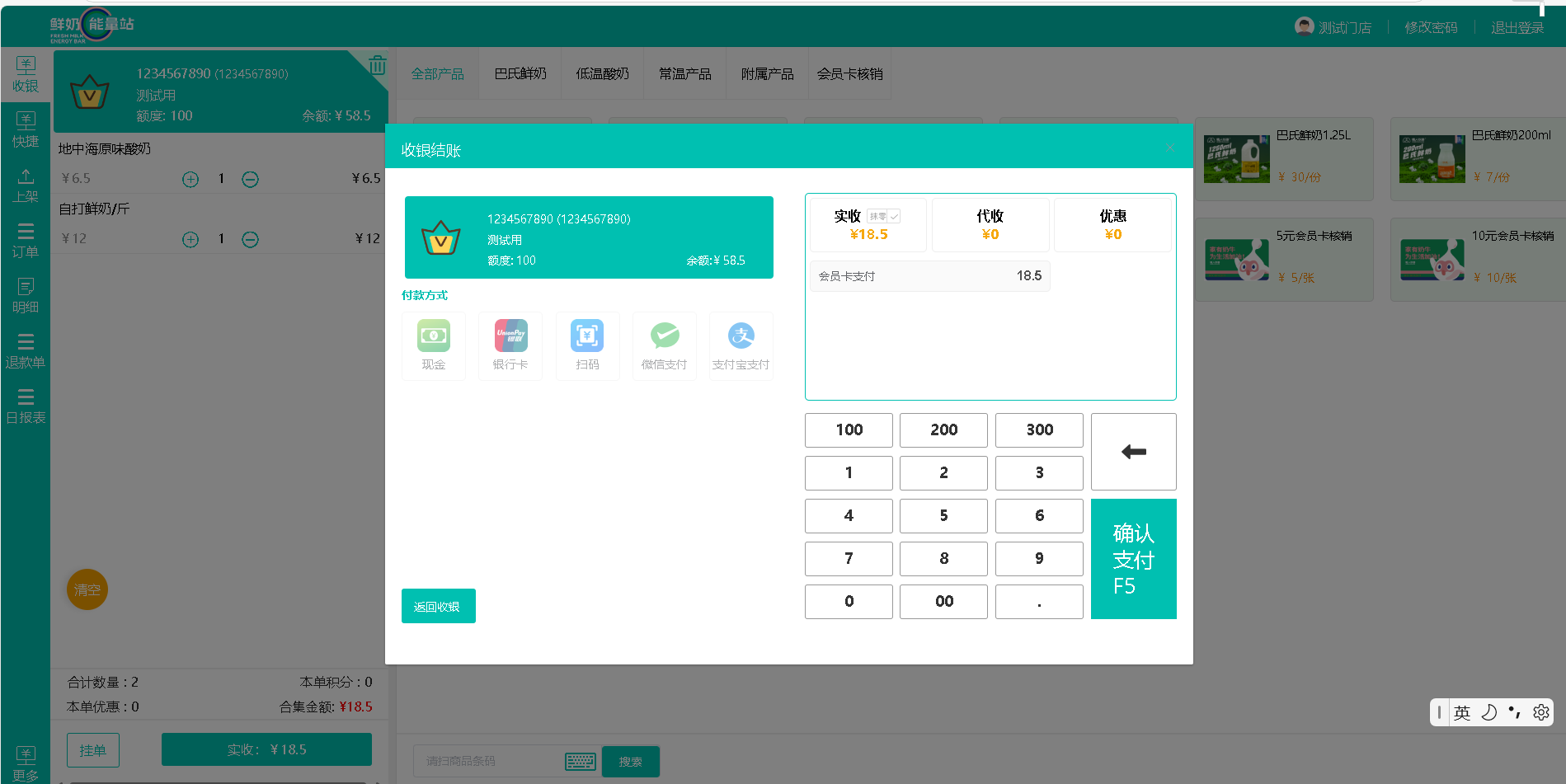Click 确认支付 F5 confirm button
The height and width of the screenshot is (784, 1566).
(x=1133, y=559)
